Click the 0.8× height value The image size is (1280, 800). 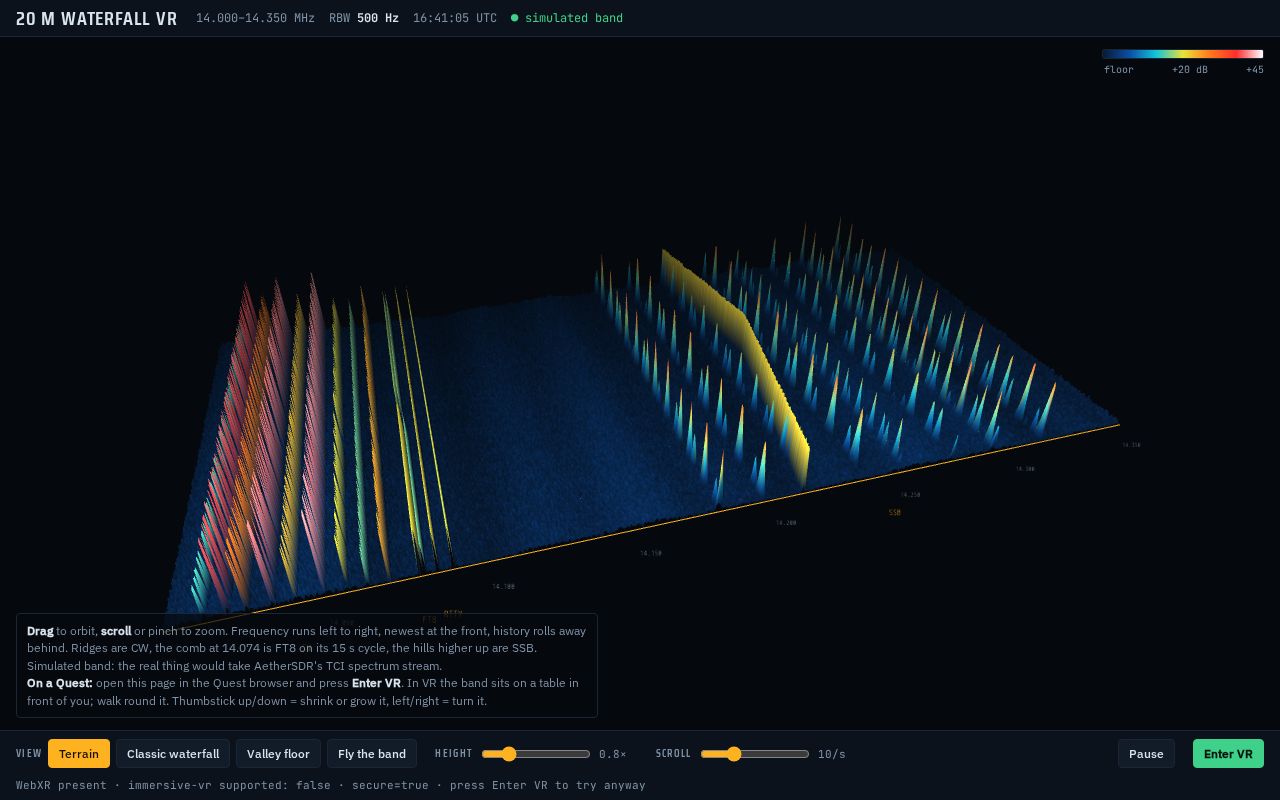coord(613,754)
